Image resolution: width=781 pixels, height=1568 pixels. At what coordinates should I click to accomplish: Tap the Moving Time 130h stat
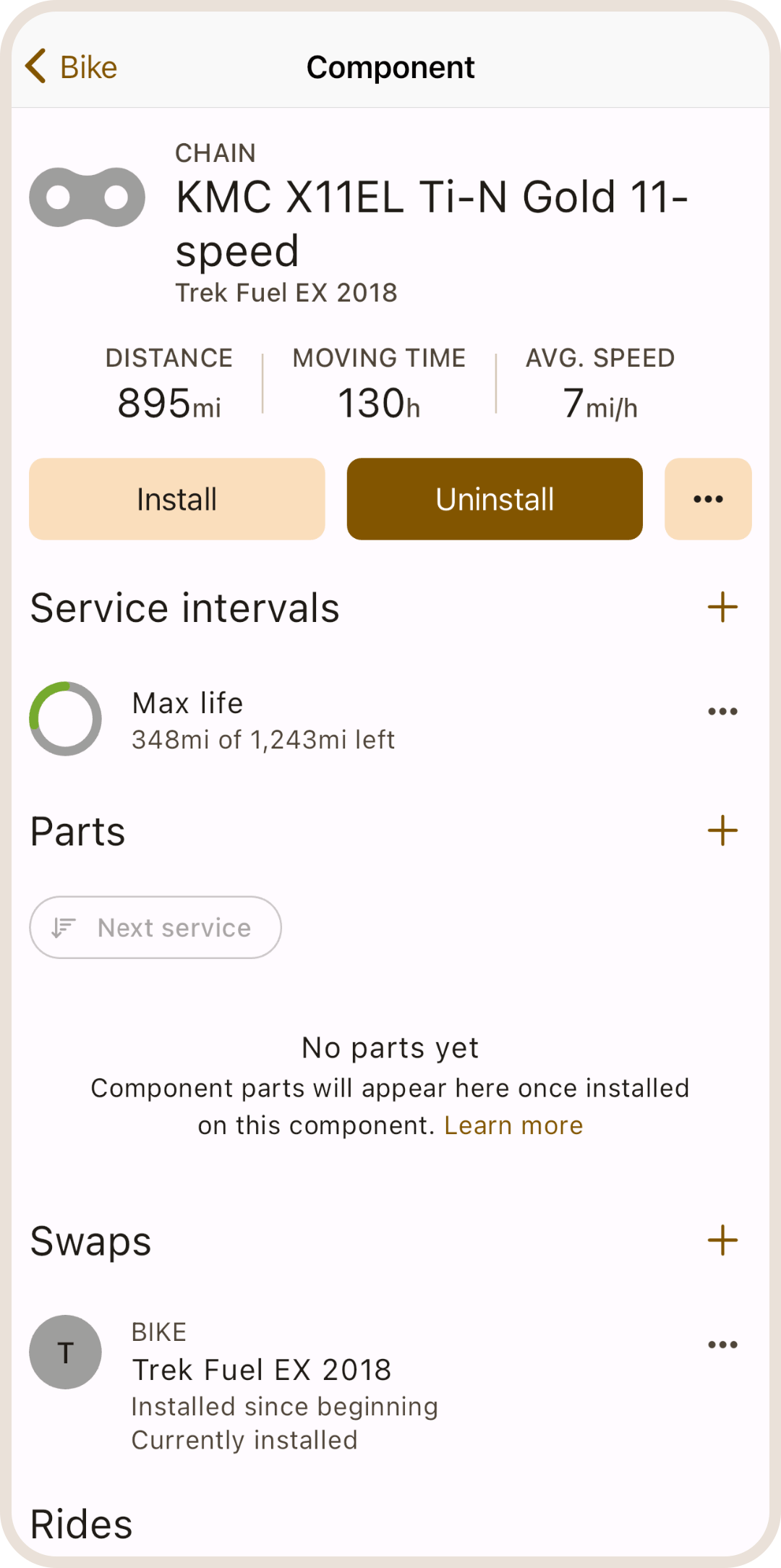click(379, 383)
